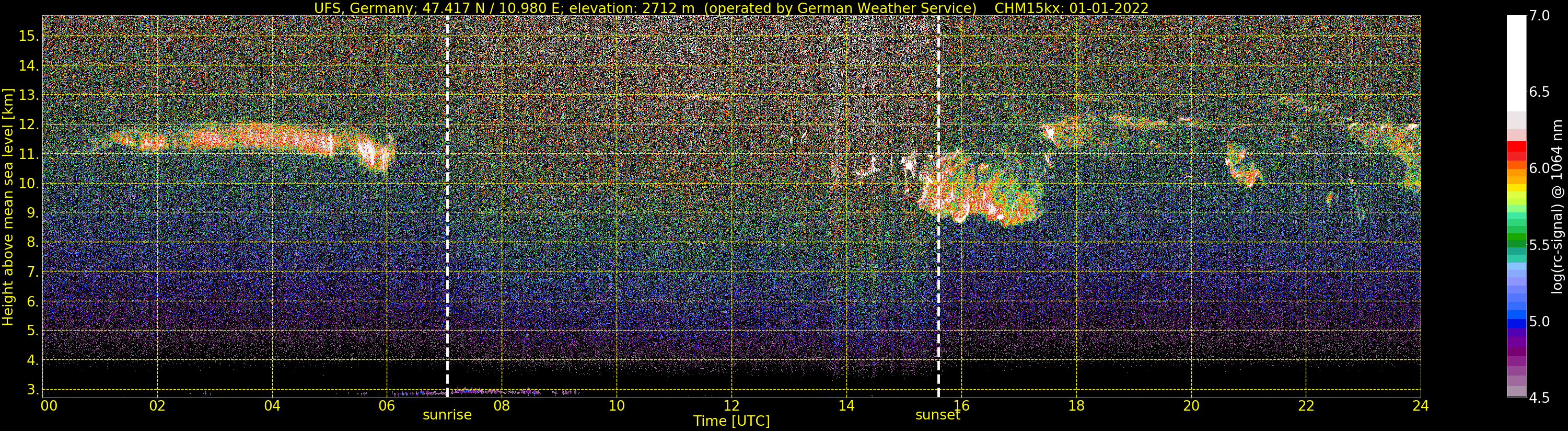Select the height axis tick "11."
This screenshot has width=1568, height=431.
(x=28, y=154)
